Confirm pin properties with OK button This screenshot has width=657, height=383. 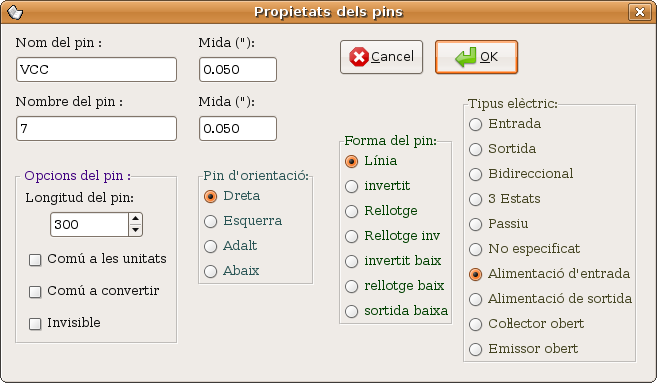point(476,57)
